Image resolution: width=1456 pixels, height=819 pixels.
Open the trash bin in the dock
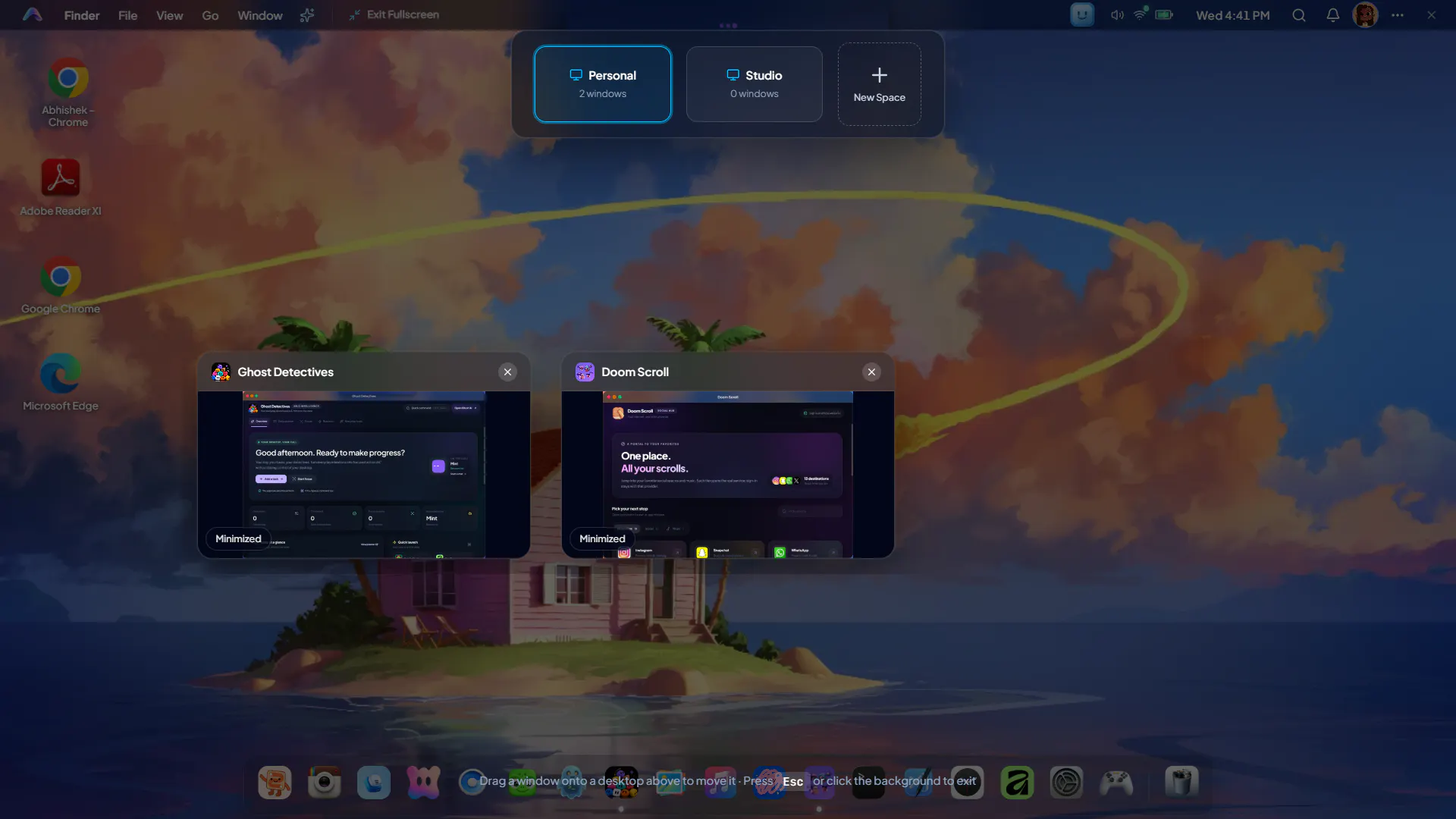[x=1181, y=782]
